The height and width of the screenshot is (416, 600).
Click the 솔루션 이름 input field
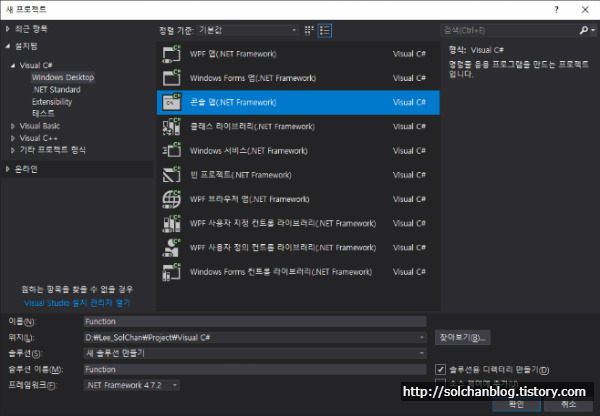(x=255, y=369)
